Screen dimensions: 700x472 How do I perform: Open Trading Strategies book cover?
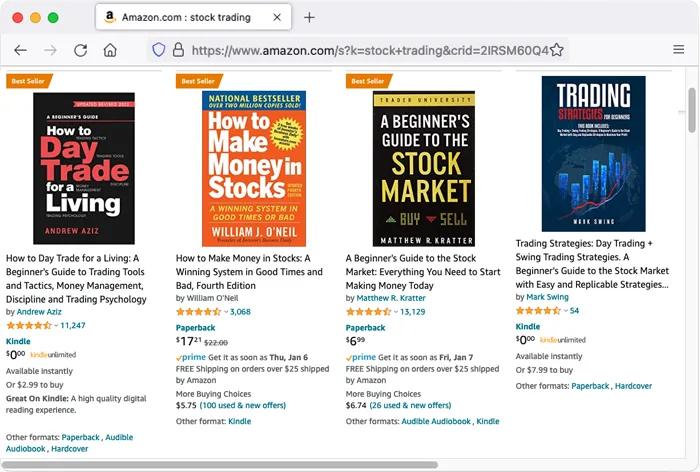(x=593, y=154)
